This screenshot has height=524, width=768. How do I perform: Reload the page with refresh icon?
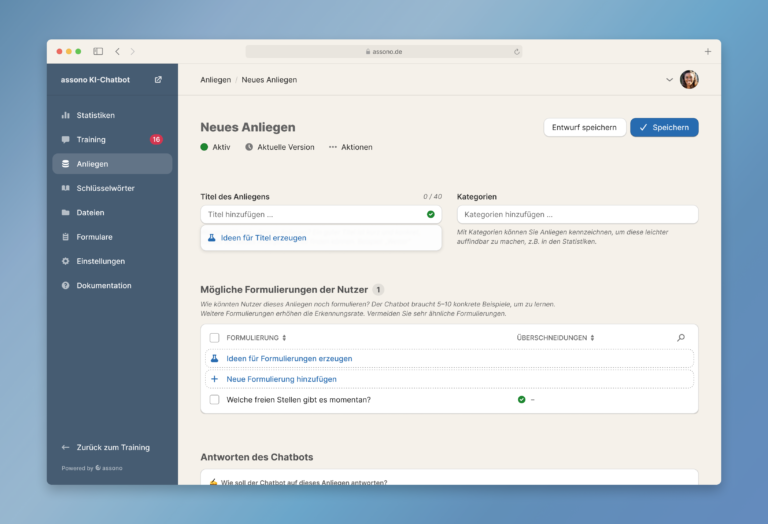(x=516, y=51)
